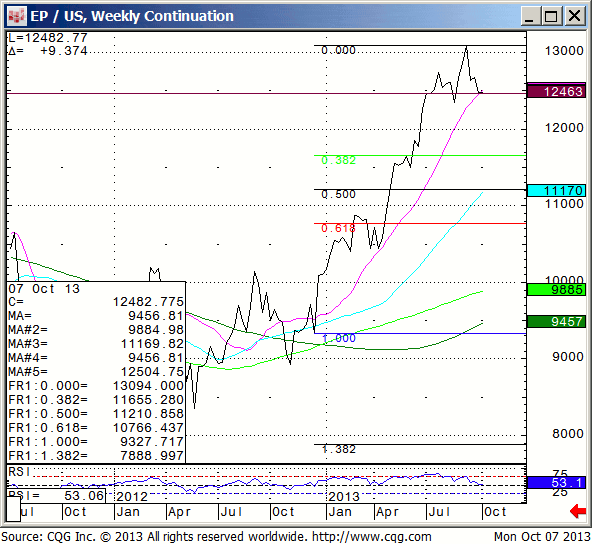
Task: Click the L=12482.77 last price text
Action: (x=48, y=38)
